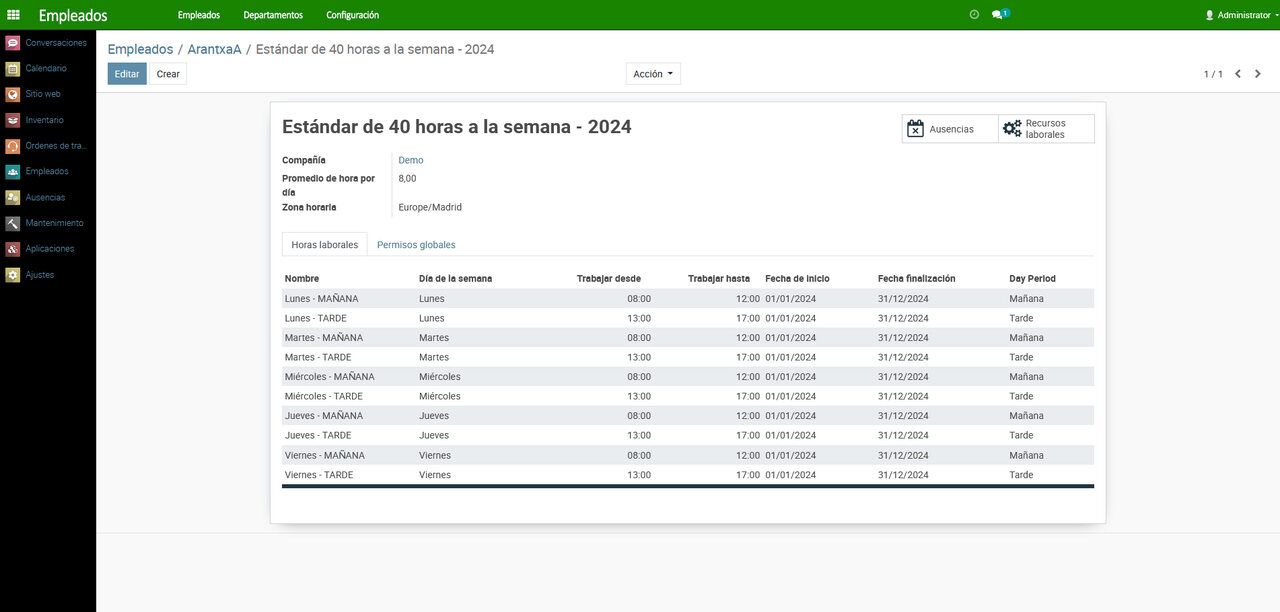
Task: Open Empleados menu in top bar
Action: pos(199,15)
